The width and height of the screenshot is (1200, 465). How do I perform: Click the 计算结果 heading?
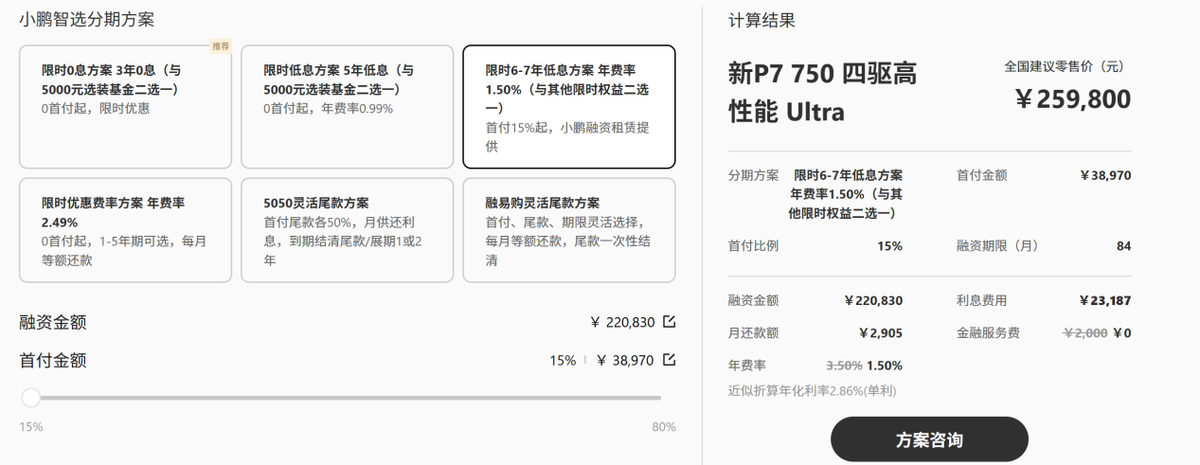[x=762, y=20]
